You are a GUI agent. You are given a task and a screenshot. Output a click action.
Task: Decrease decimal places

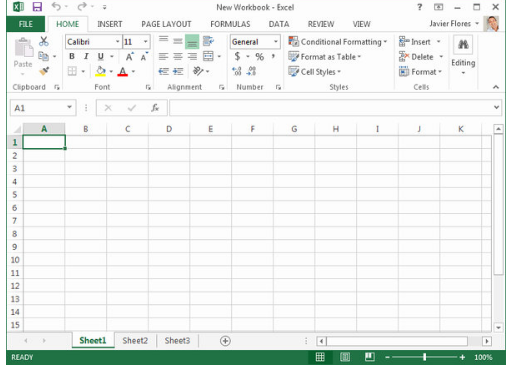click(251, 71)
